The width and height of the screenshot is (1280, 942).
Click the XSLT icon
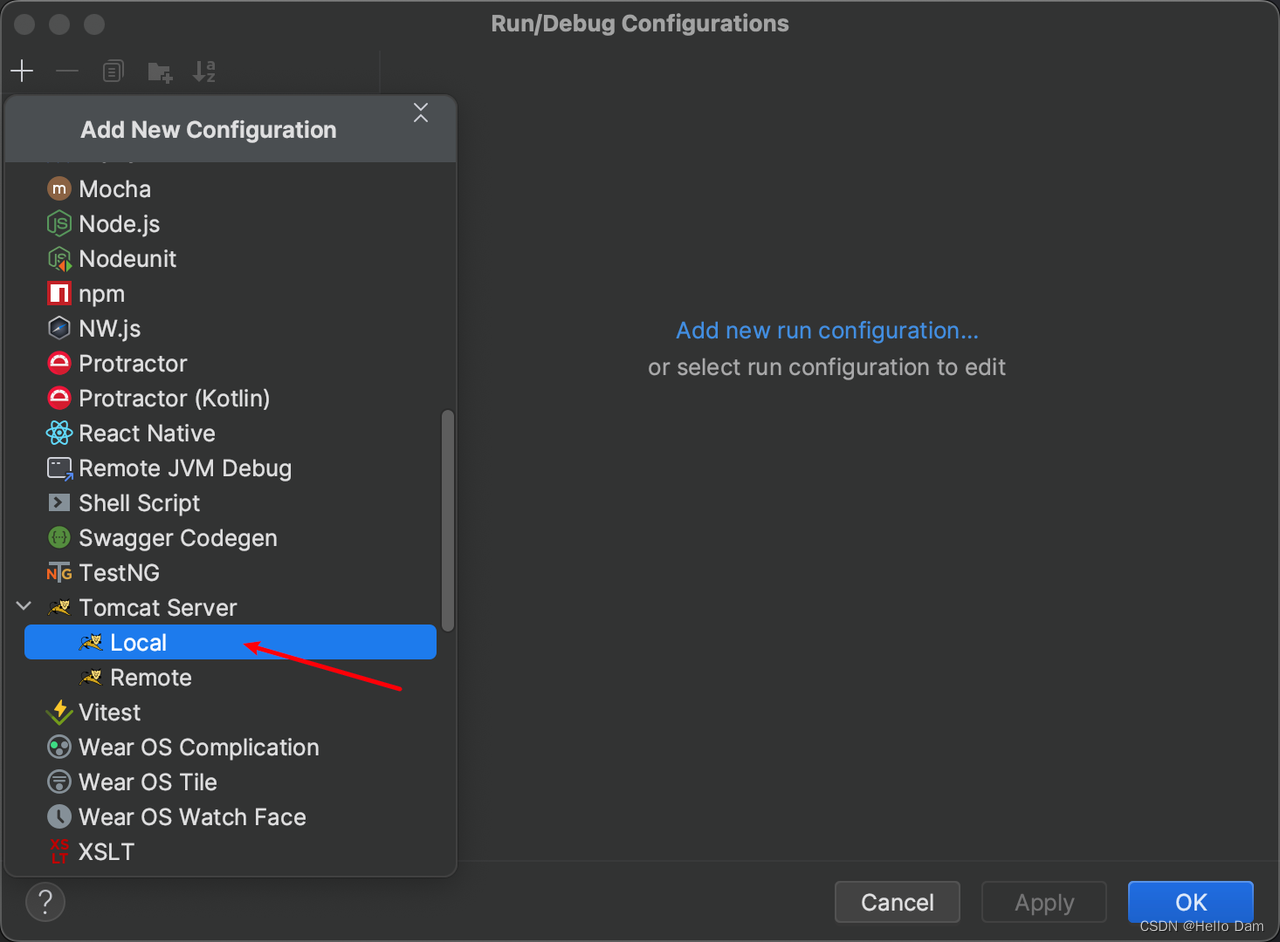pyautogui.click(x=60, y=852)
